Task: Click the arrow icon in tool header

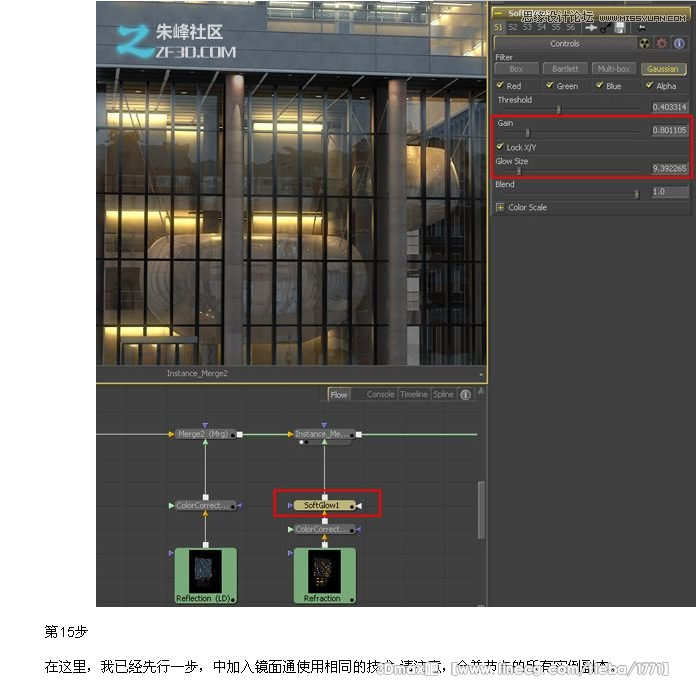Action: (591, 28)
